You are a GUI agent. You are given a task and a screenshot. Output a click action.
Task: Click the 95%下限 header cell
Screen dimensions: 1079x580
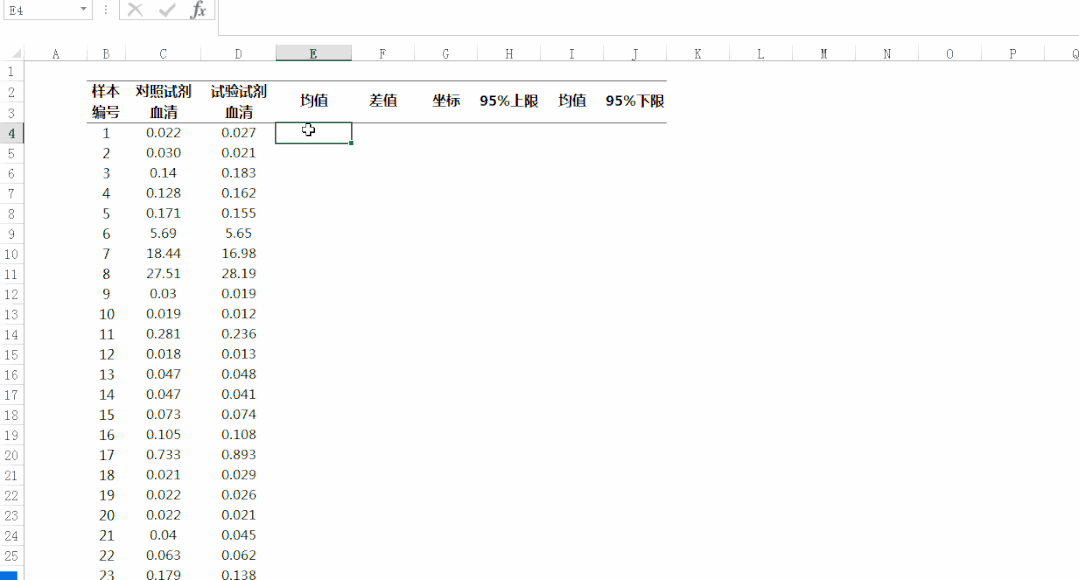[x=635, y=101]
